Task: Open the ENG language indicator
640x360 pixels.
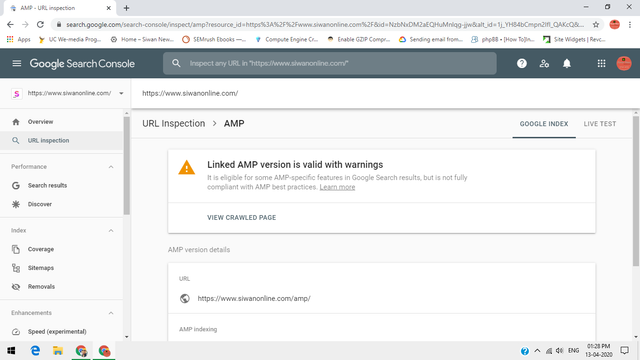Action: 573,351
